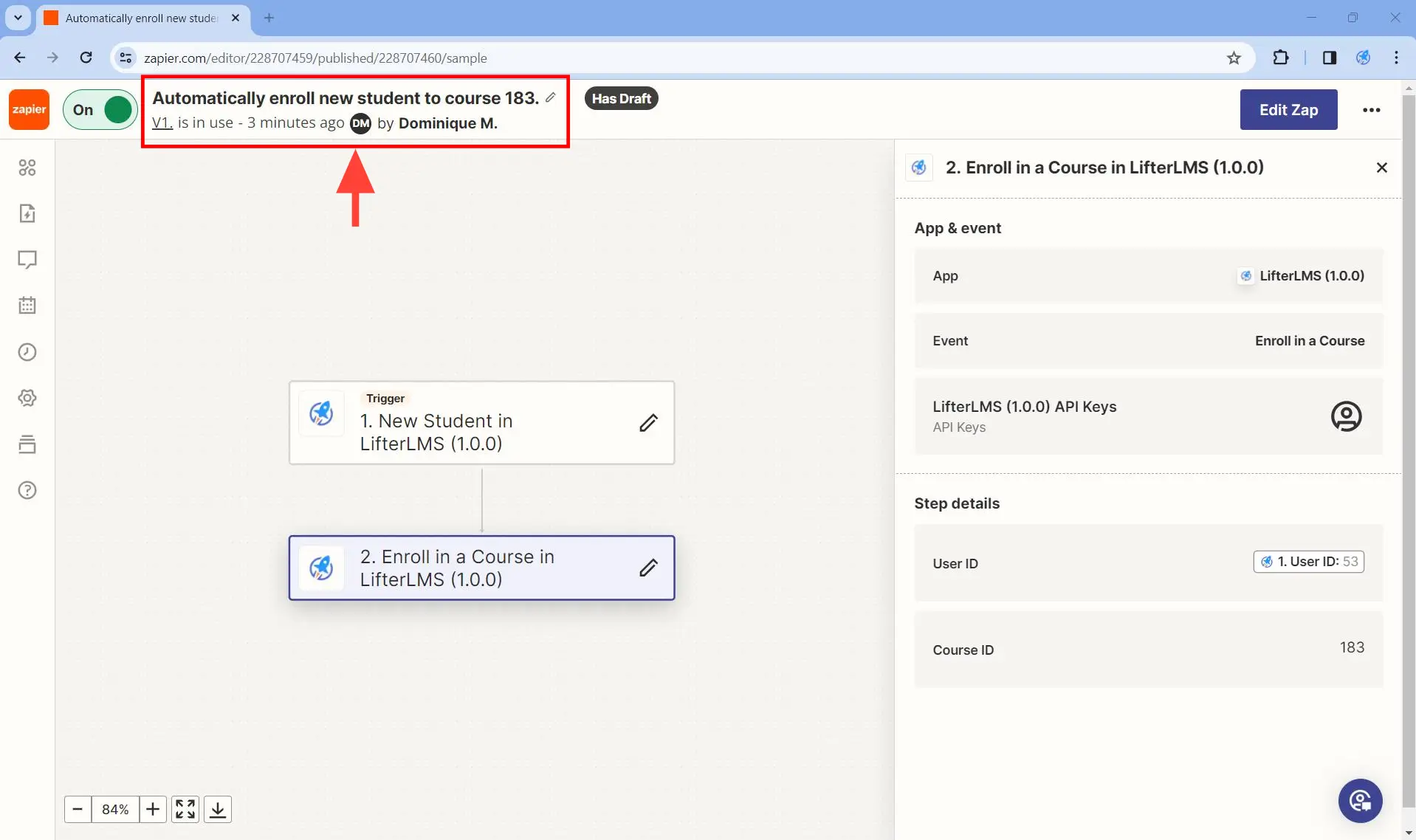The height and width of the screenshot is (840, 1416).
Task: Click the Zap title text
Action: [346, 97]
